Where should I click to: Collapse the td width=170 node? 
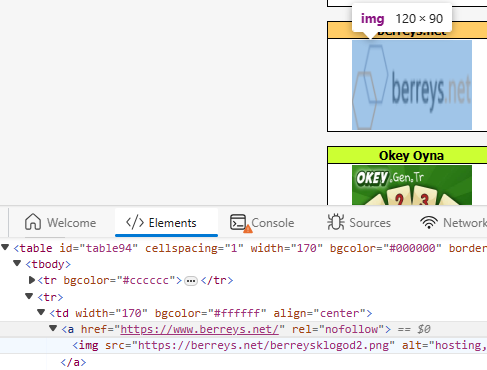(x=41, y=312)
